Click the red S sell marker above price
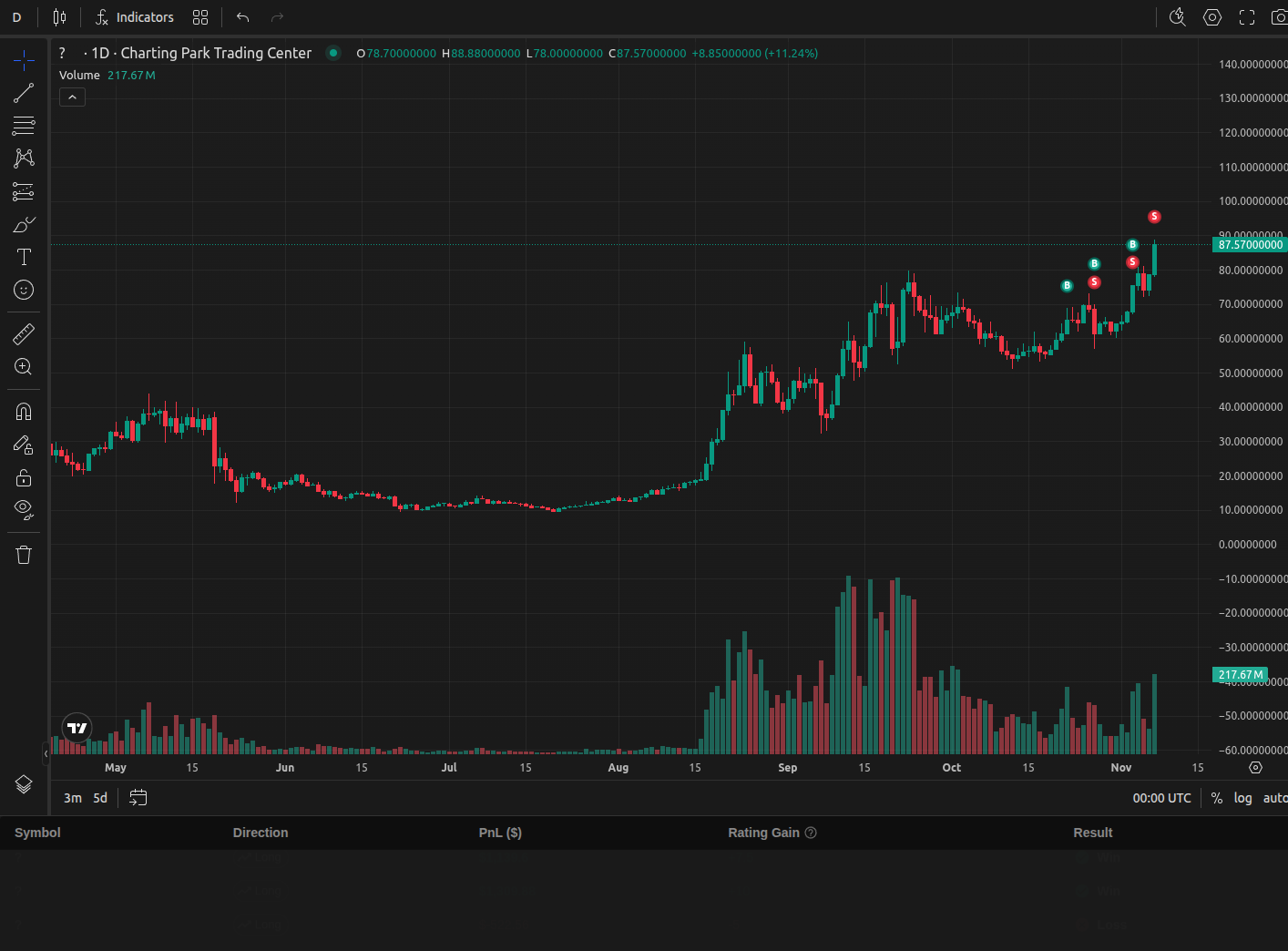This screenshot has height=951, width=1288. pyautogui.click(x=1154, y=217)
